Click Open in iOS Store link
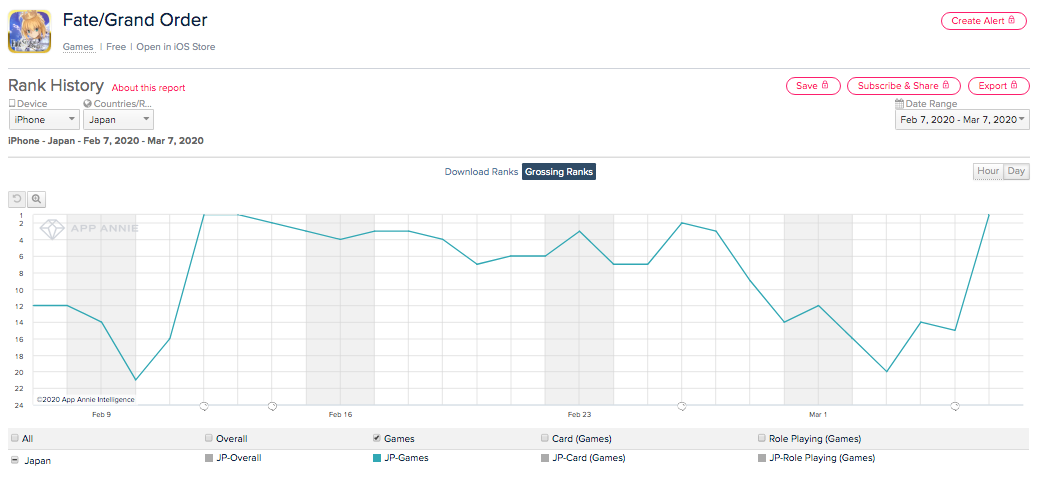The image size is (1040, 479). click(x=176, y=47)
